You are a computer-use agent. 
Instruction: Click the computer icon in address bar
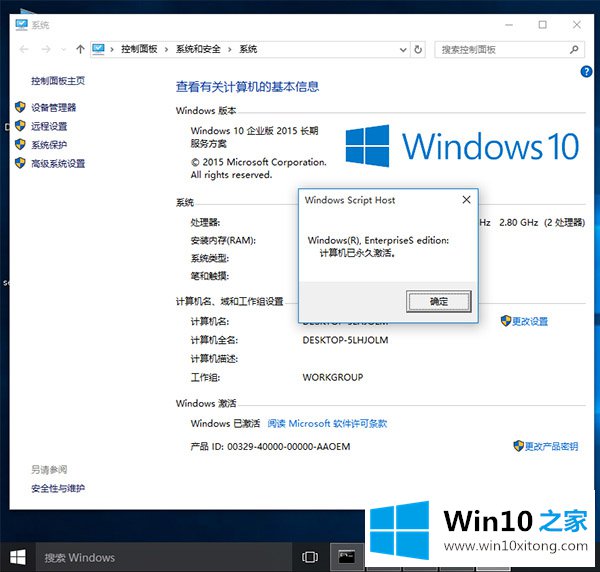pos(98,49)
